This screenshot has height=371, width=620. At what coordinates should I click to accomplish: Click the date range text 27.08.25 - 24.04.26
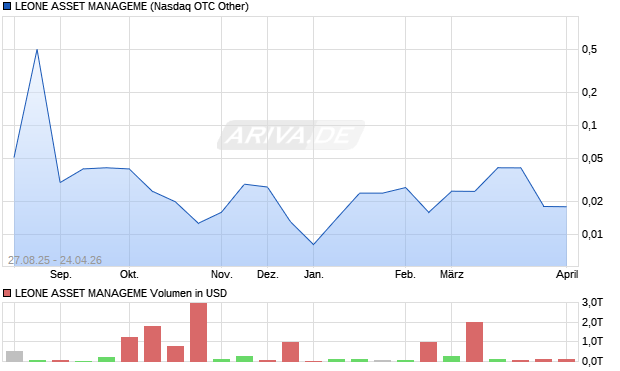pyautogui.click(x=55, y=260)
